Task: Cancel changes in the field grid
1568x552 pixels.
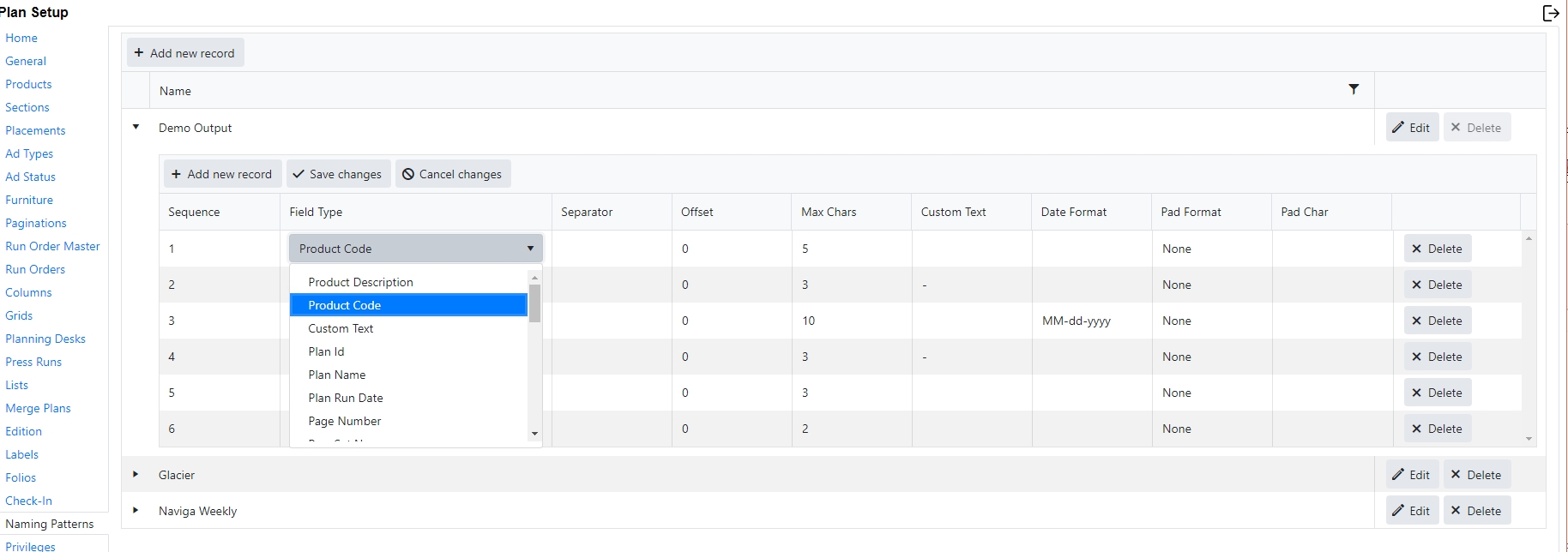Action: coord(452,174)
